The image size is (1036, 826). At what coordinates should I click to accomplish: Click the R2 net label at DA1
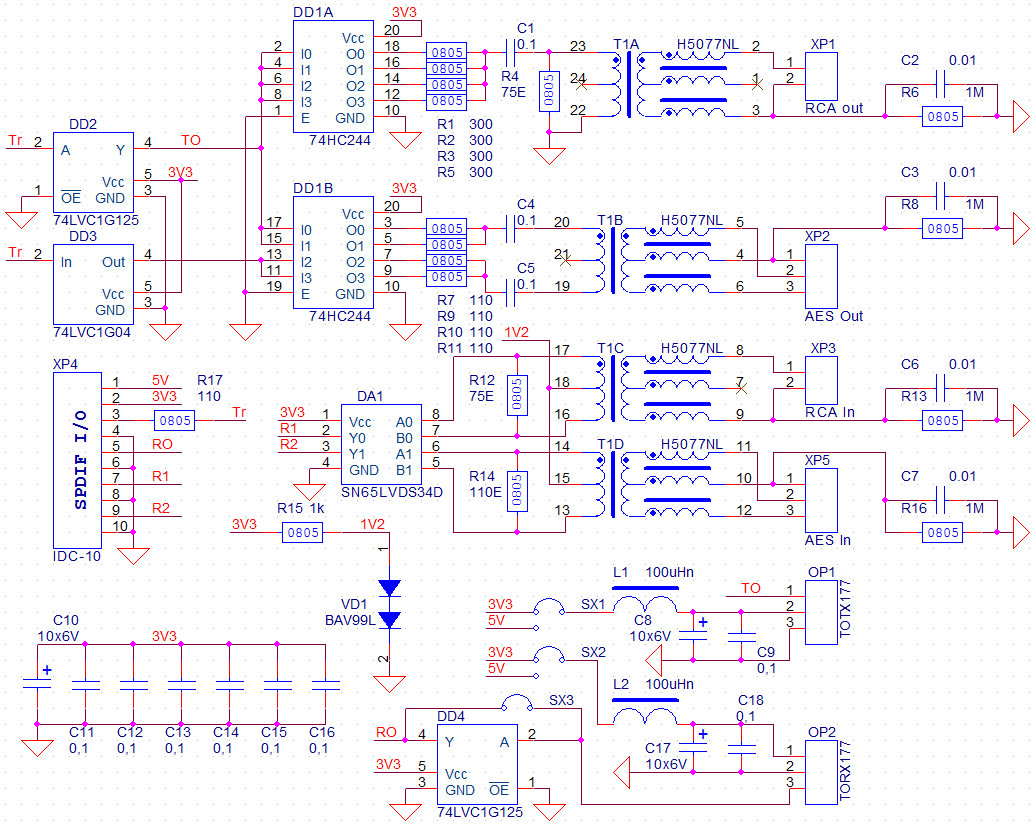tap(289, 444)
